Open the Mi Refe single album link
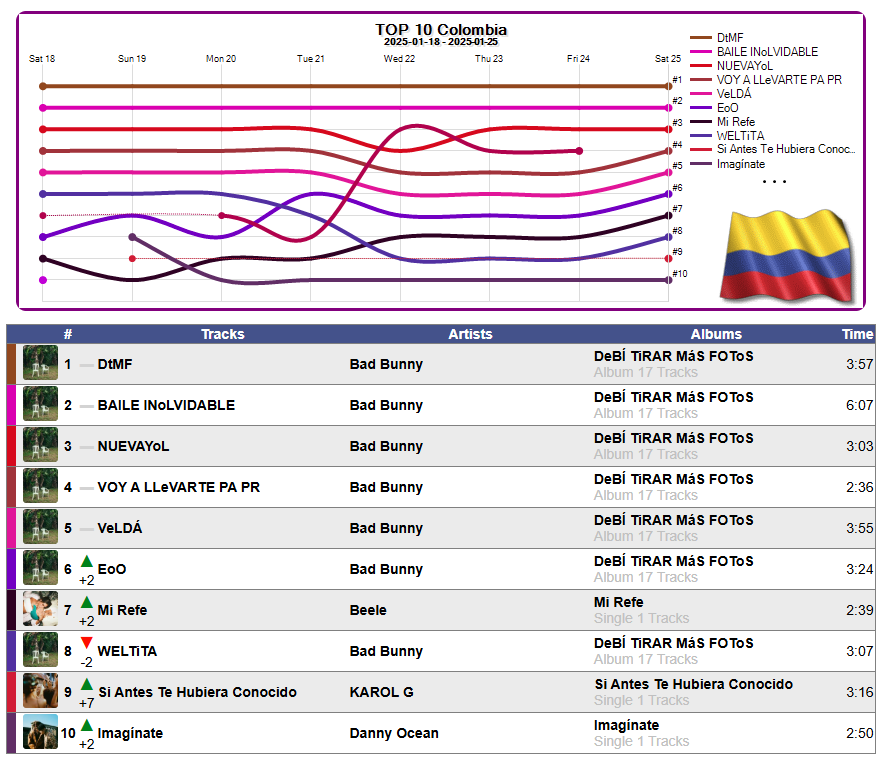Viewport: 881px width, 762px height. [619, 602]
